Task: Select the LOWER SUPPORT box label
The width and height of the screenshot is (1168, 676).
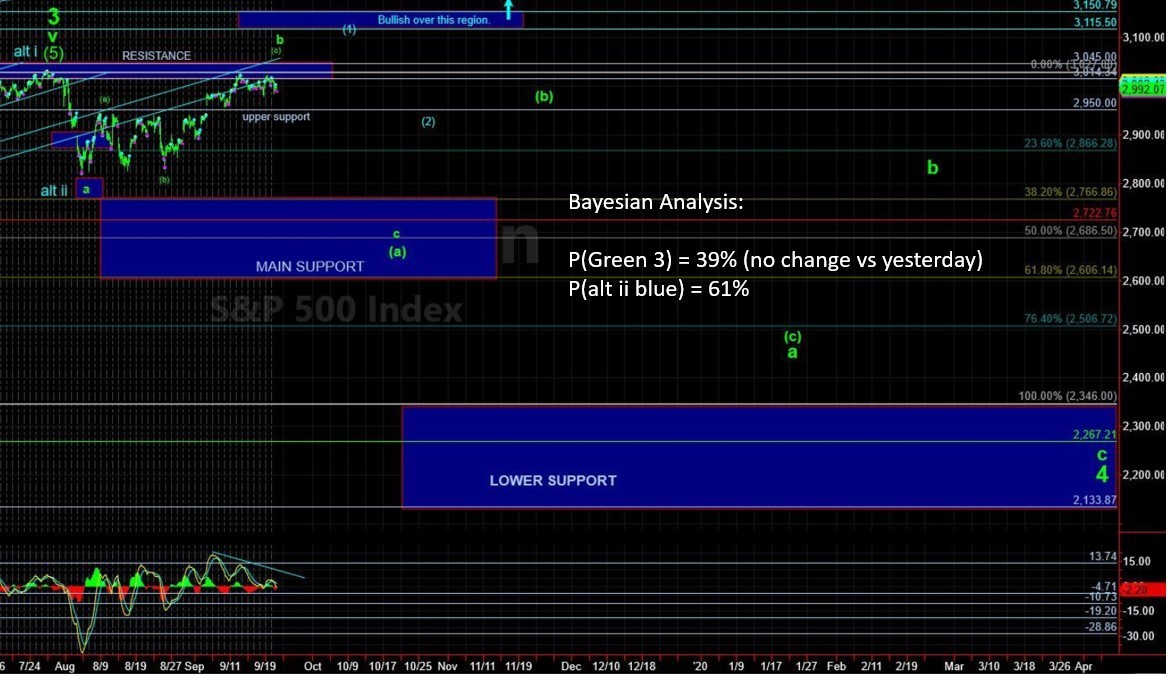Action: pos(553,481)
